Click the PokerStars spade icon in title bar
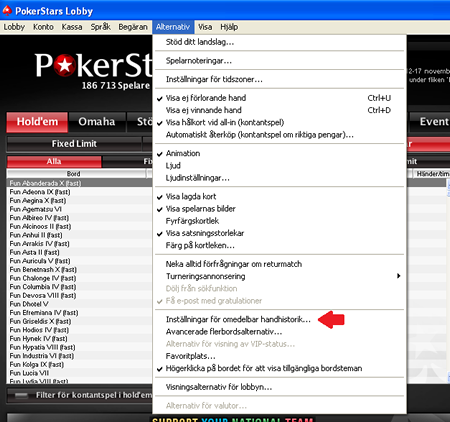The height and width of the screenshot is (422, 450). pyautogui.click(x=7, y=11)
